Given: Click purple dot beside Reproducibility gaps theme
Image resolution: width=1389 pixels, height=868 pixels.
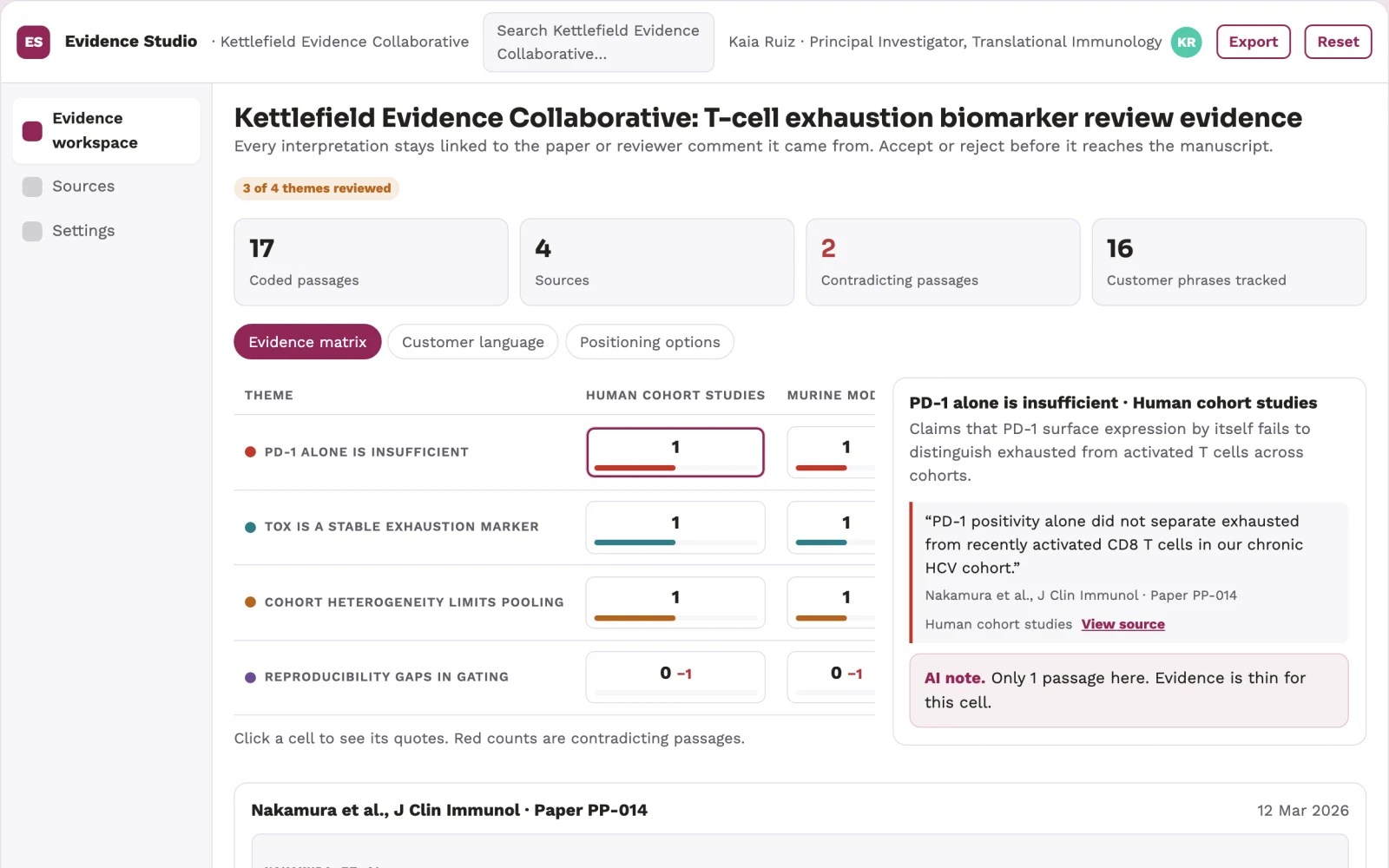Looking at the screenshot, I should coord(250,677).
